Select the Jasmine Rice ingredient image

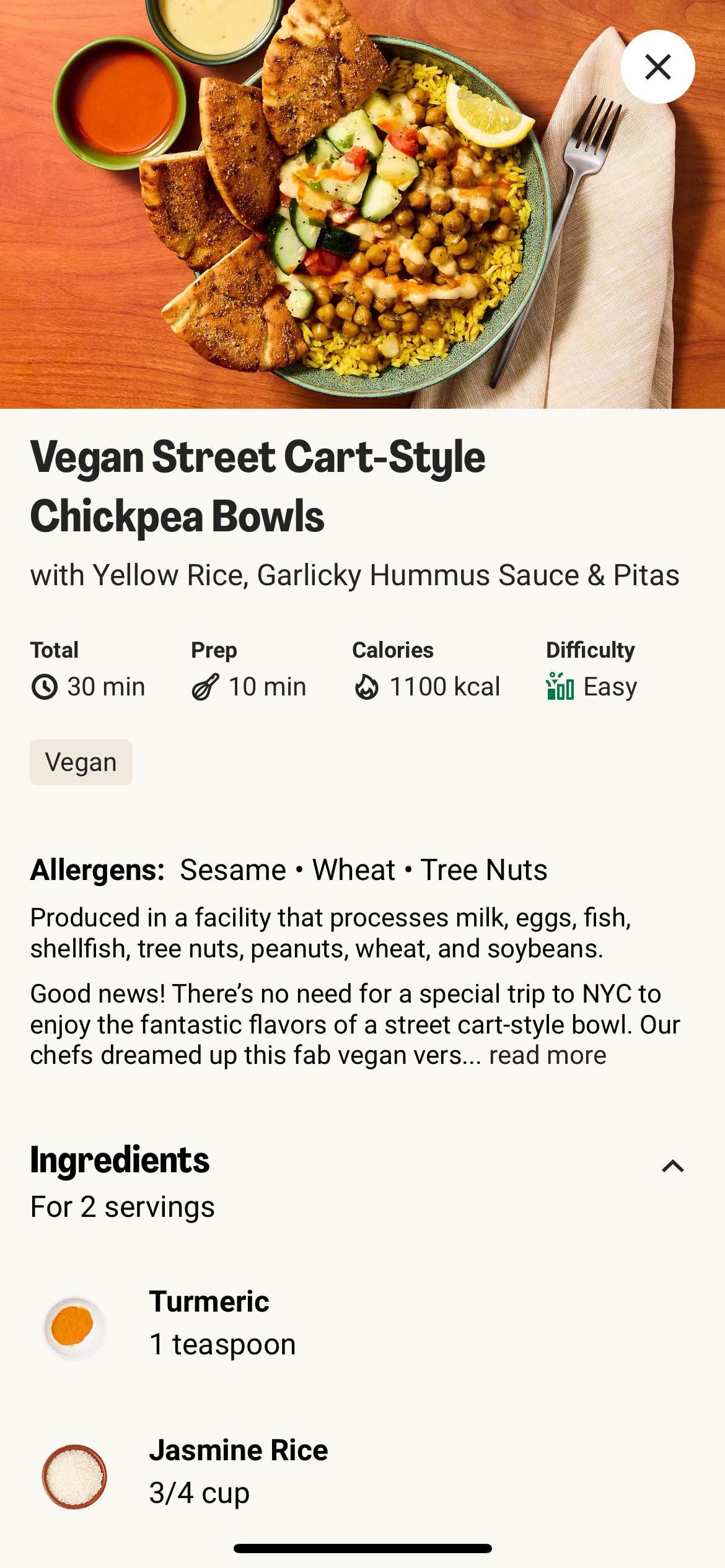pos(74,1477)
